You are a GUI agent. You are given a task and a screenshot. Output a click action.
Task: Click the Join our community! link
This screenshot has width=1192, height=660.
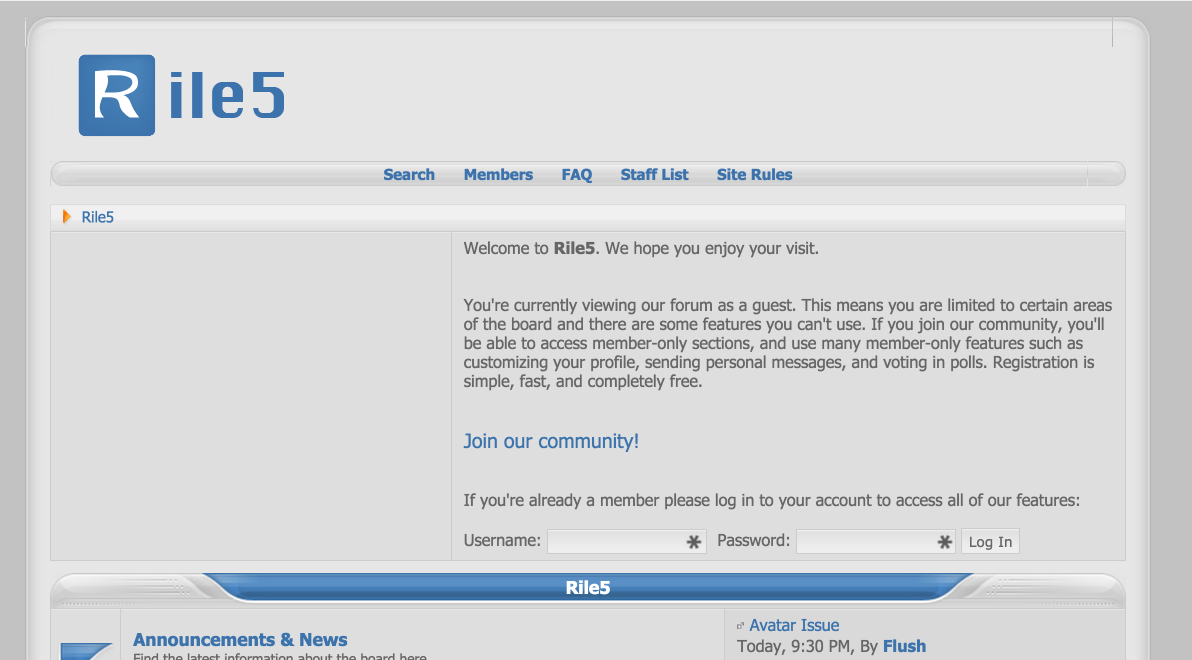coord(551,441)
